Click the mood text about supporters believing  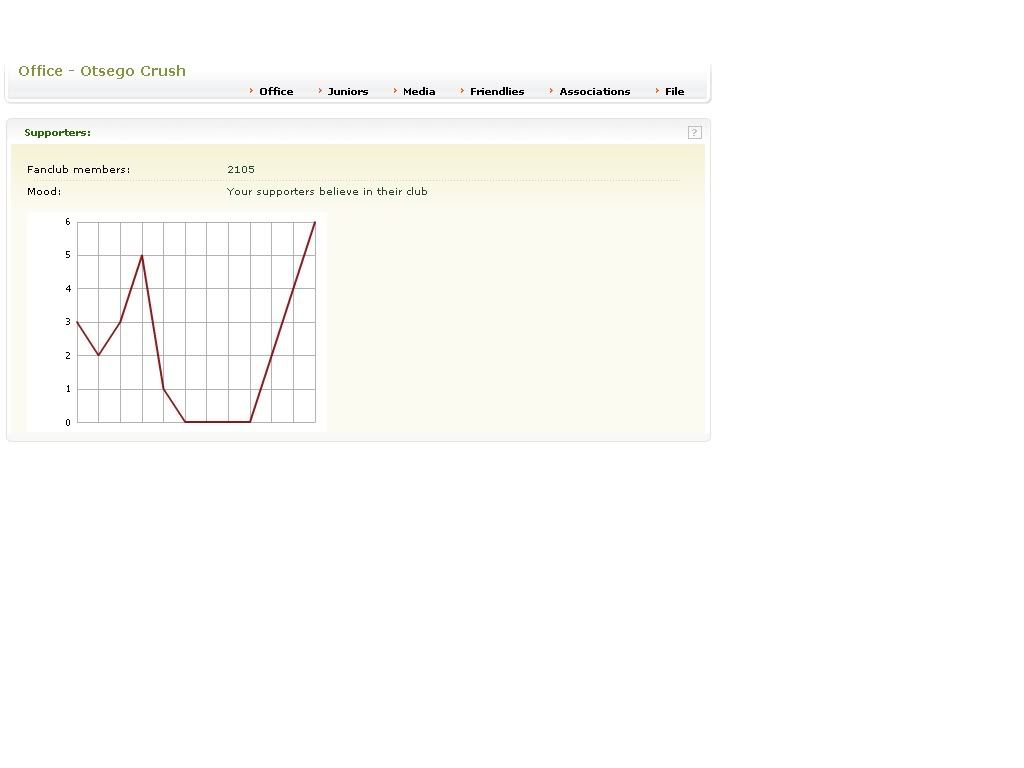[327, 192]
